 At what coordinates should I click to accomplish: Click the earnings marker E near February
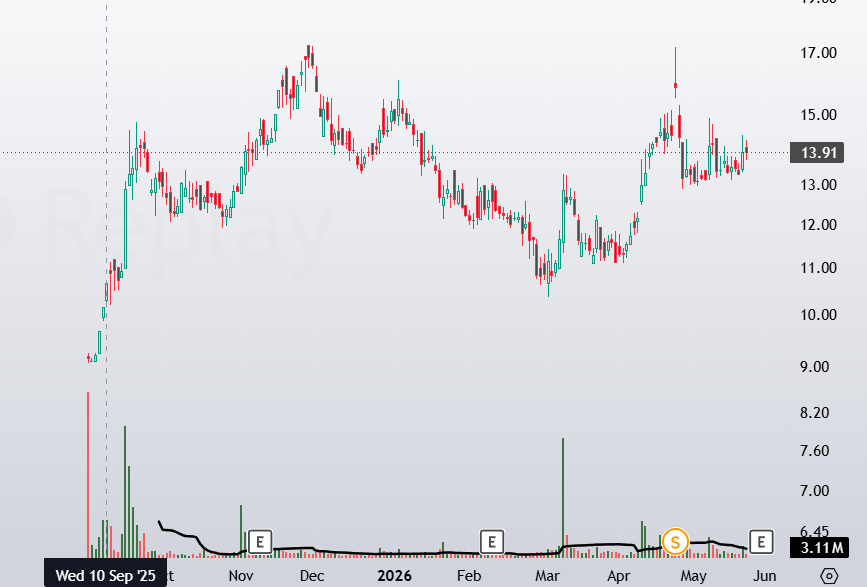tap(492, 542)
